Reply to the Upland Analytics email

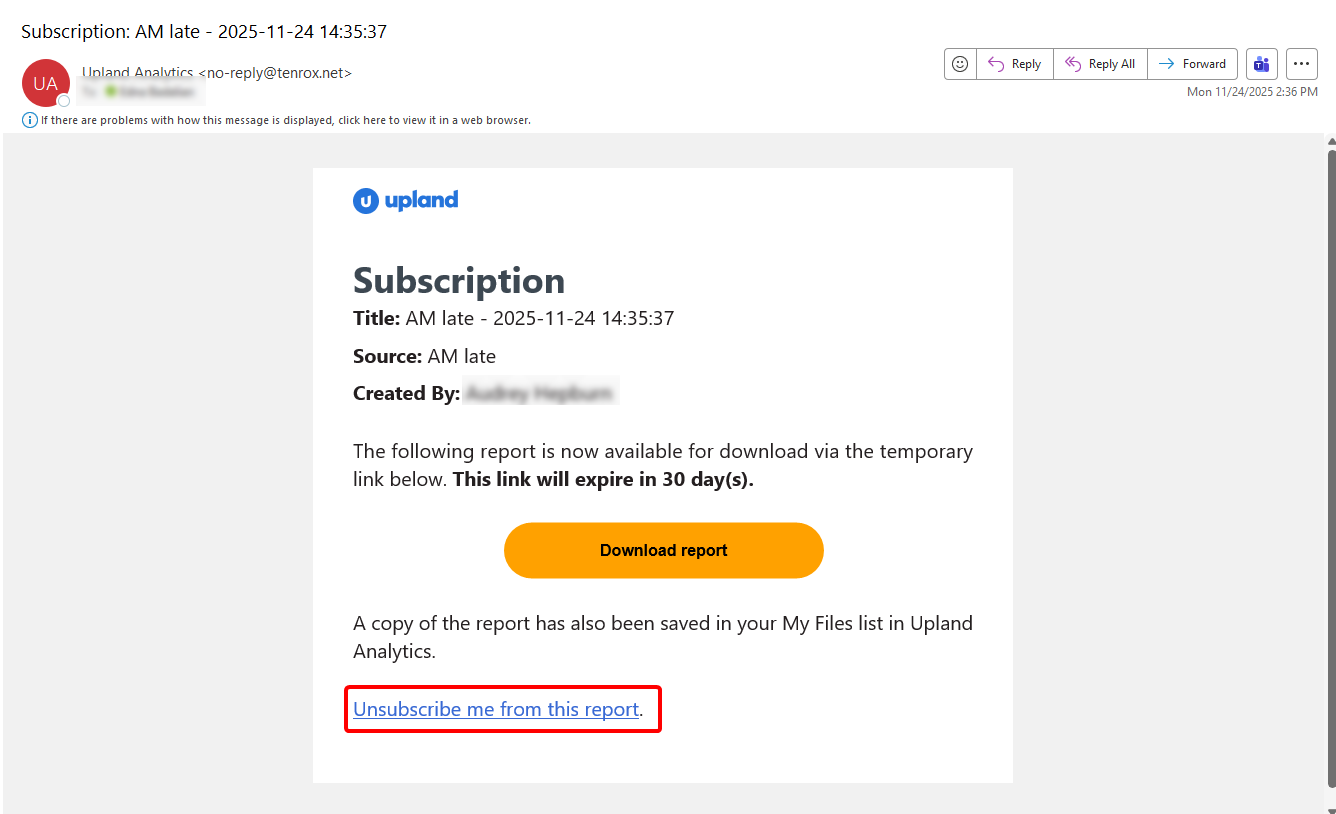coord(1015,64)
